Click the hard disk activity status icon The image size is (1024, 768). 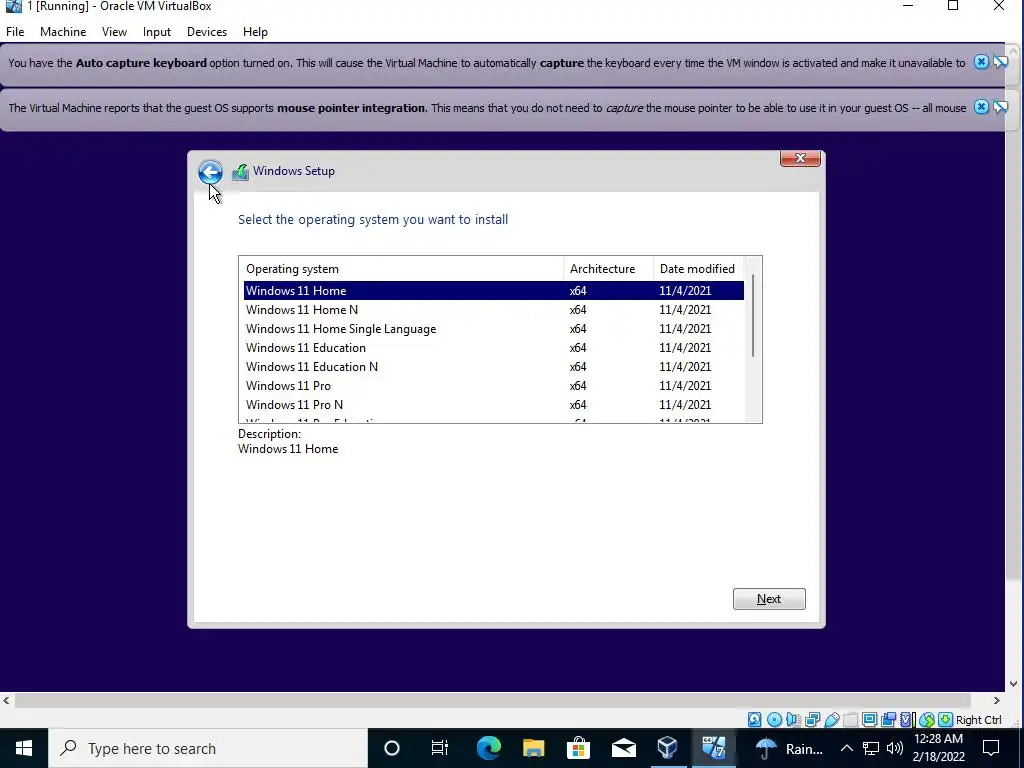[754, 720]
